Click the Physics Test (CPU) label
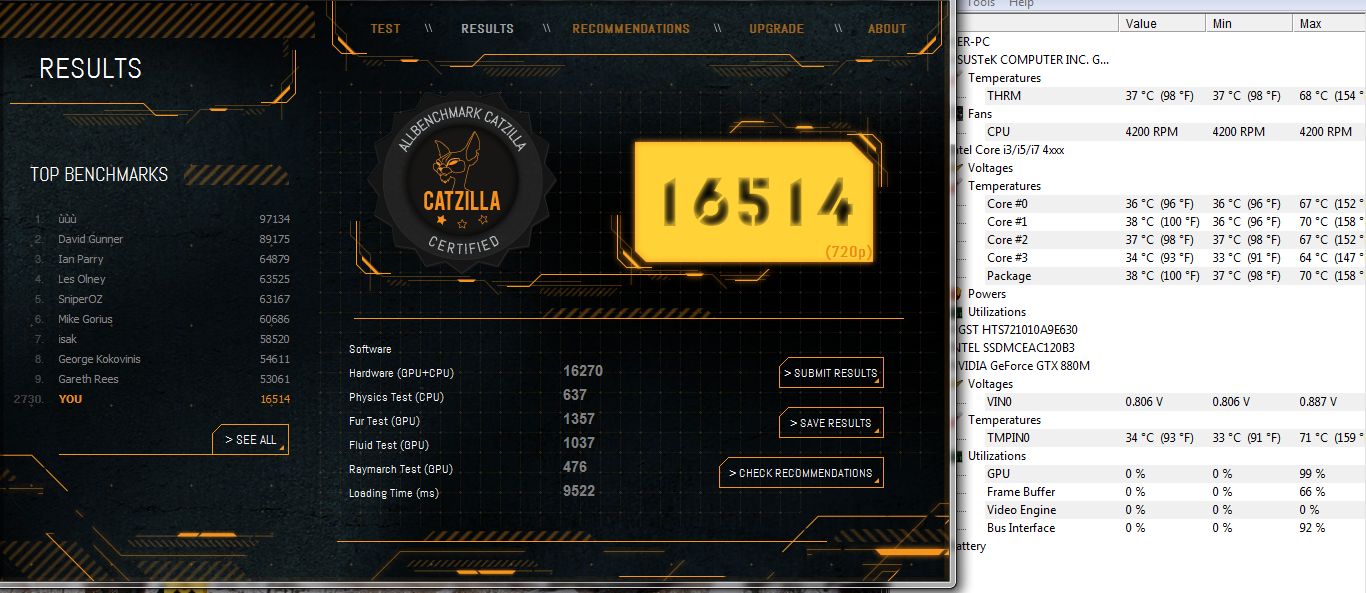Viewport: 1366px width, 593px height. pyautogui.click(x=396, y=397)
